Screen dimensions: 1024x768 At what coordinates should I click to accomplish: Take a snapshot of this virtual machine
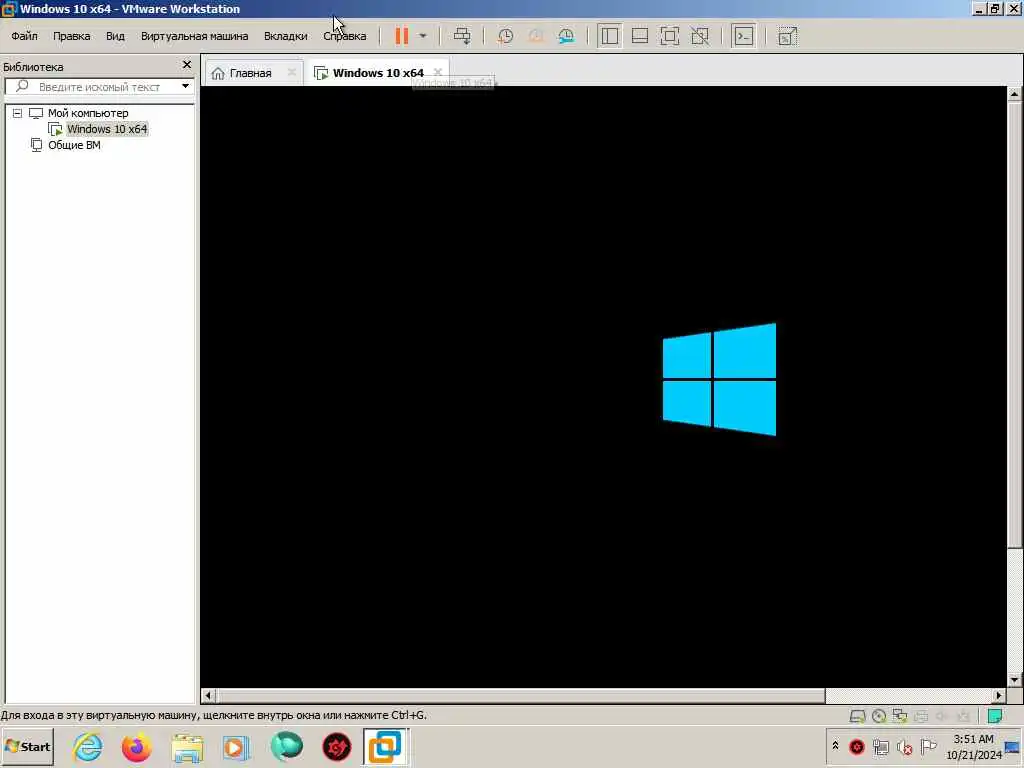tap(505, 36)
